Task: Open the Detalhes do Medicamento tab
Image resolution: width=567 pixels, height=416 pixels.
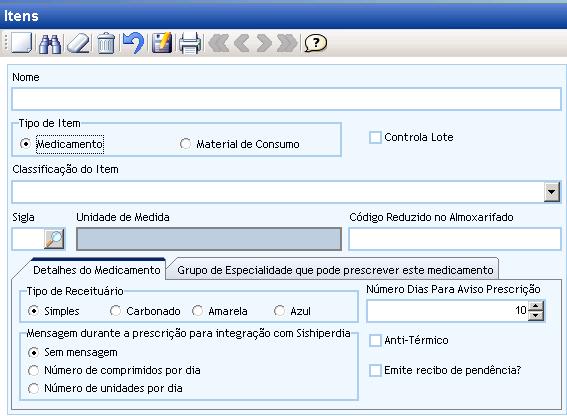Action: click(97, 270)
